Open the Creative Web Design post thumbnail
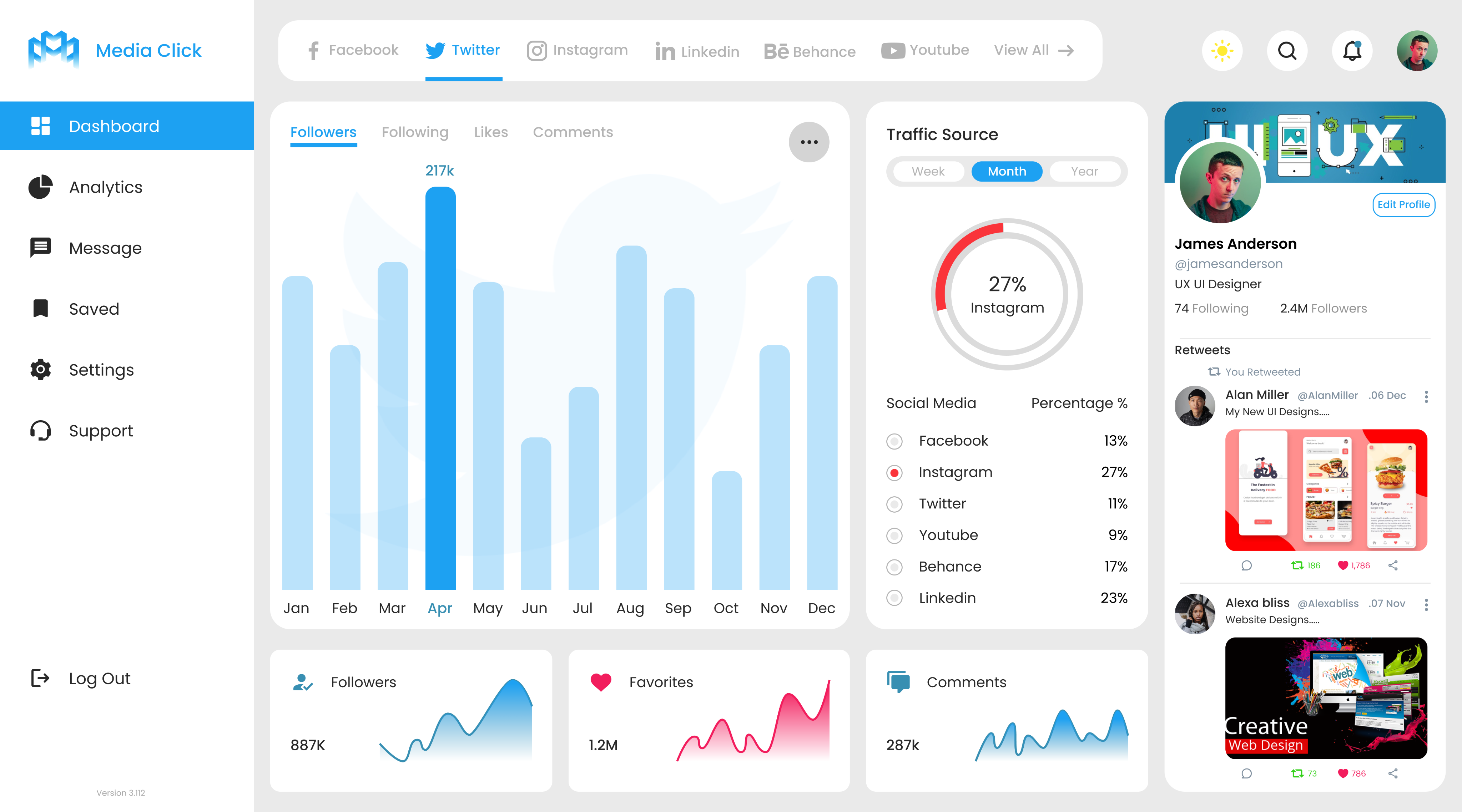 click(x=1326, y=698)
